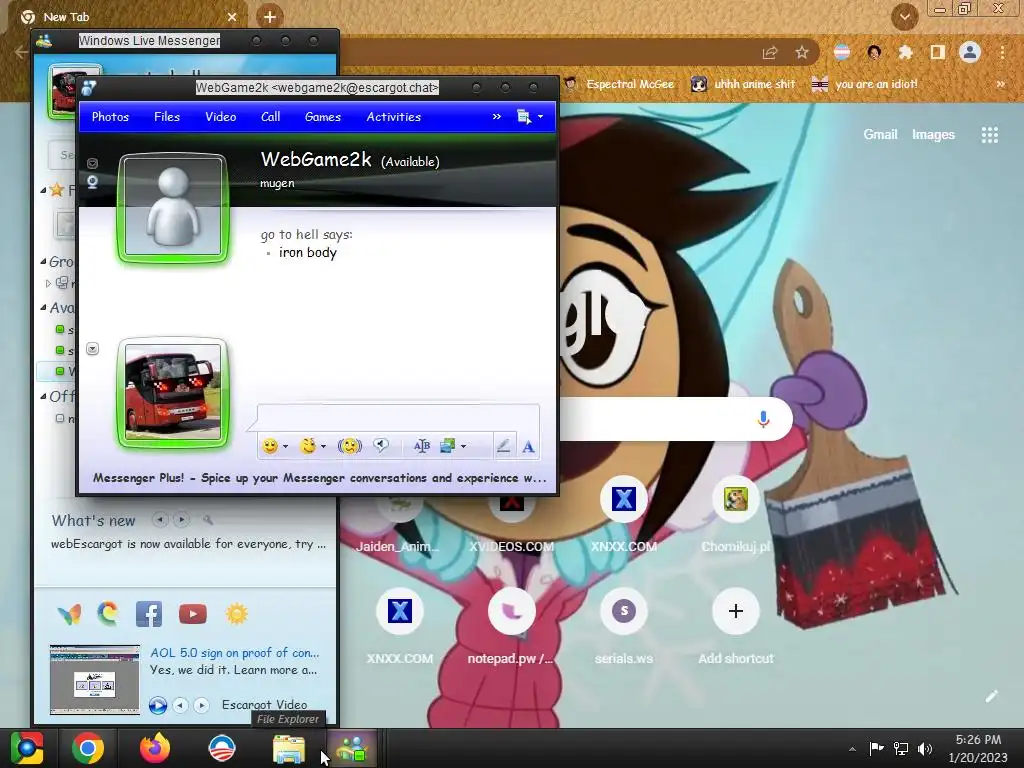Send a nudge to WebGame2k
The image size is (1024, 768).
[350, 446]
